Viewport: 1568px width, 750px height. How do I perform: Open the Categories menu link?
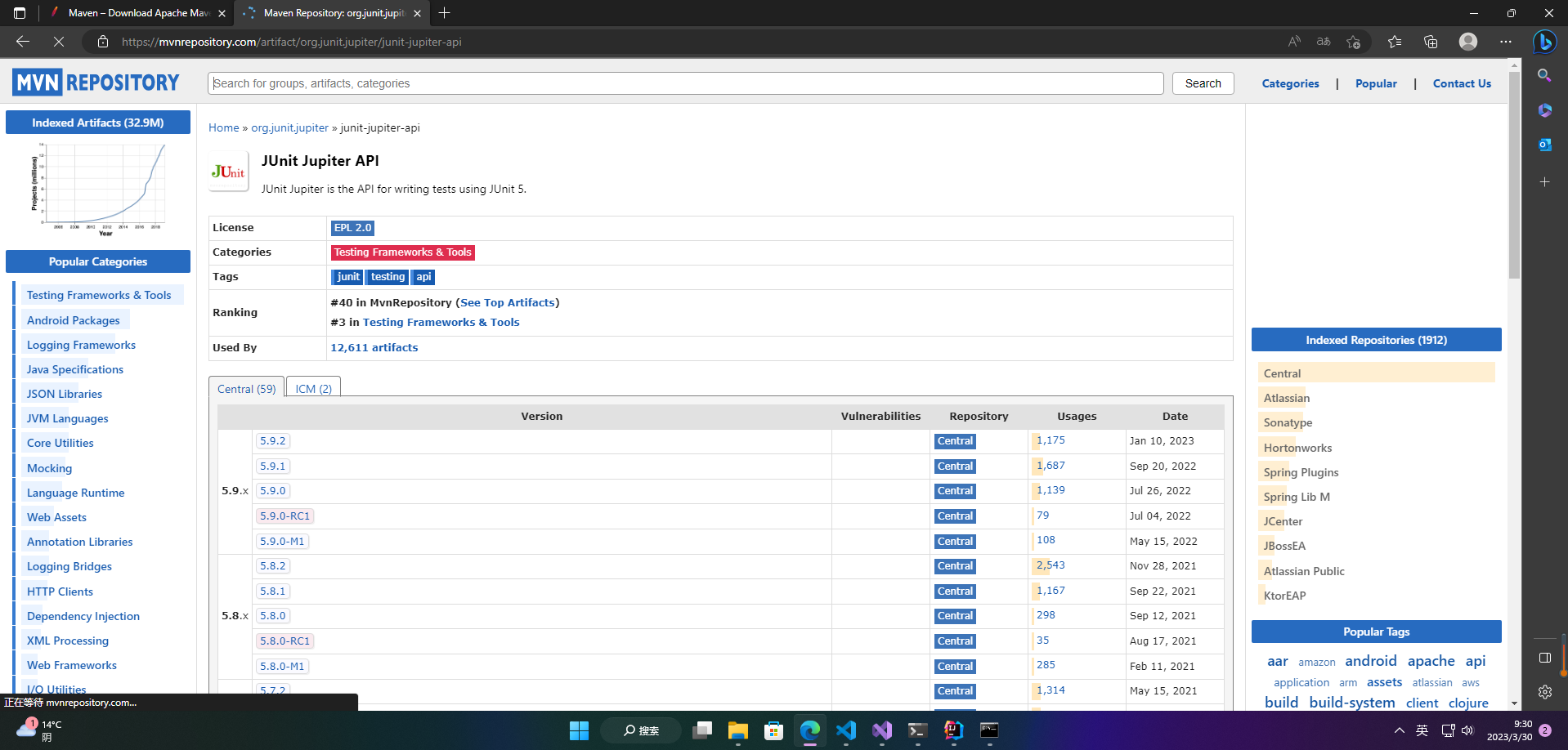[1290, 83]
